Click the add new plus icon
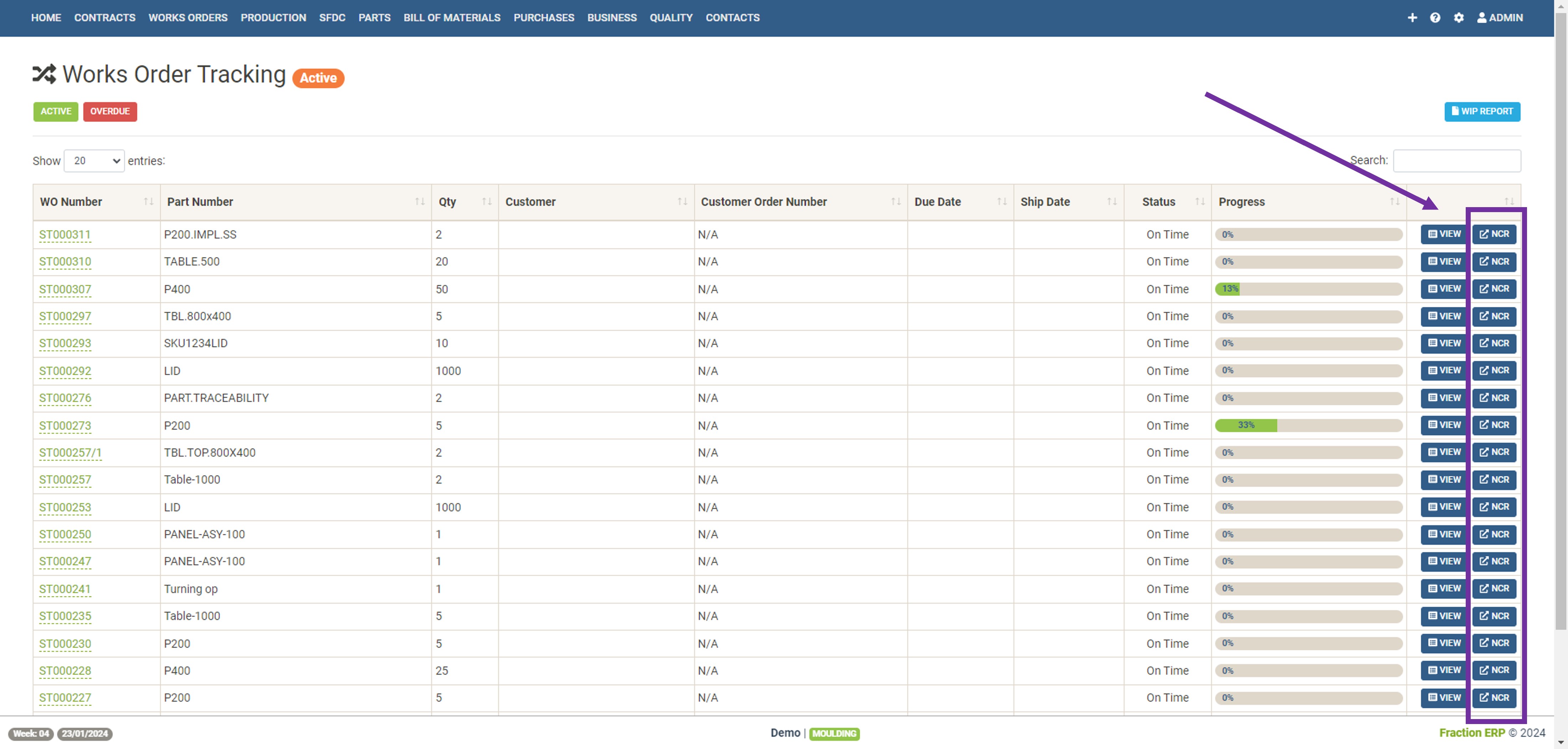Viewport: 1568px width, 749px height. pos(1413,18)
